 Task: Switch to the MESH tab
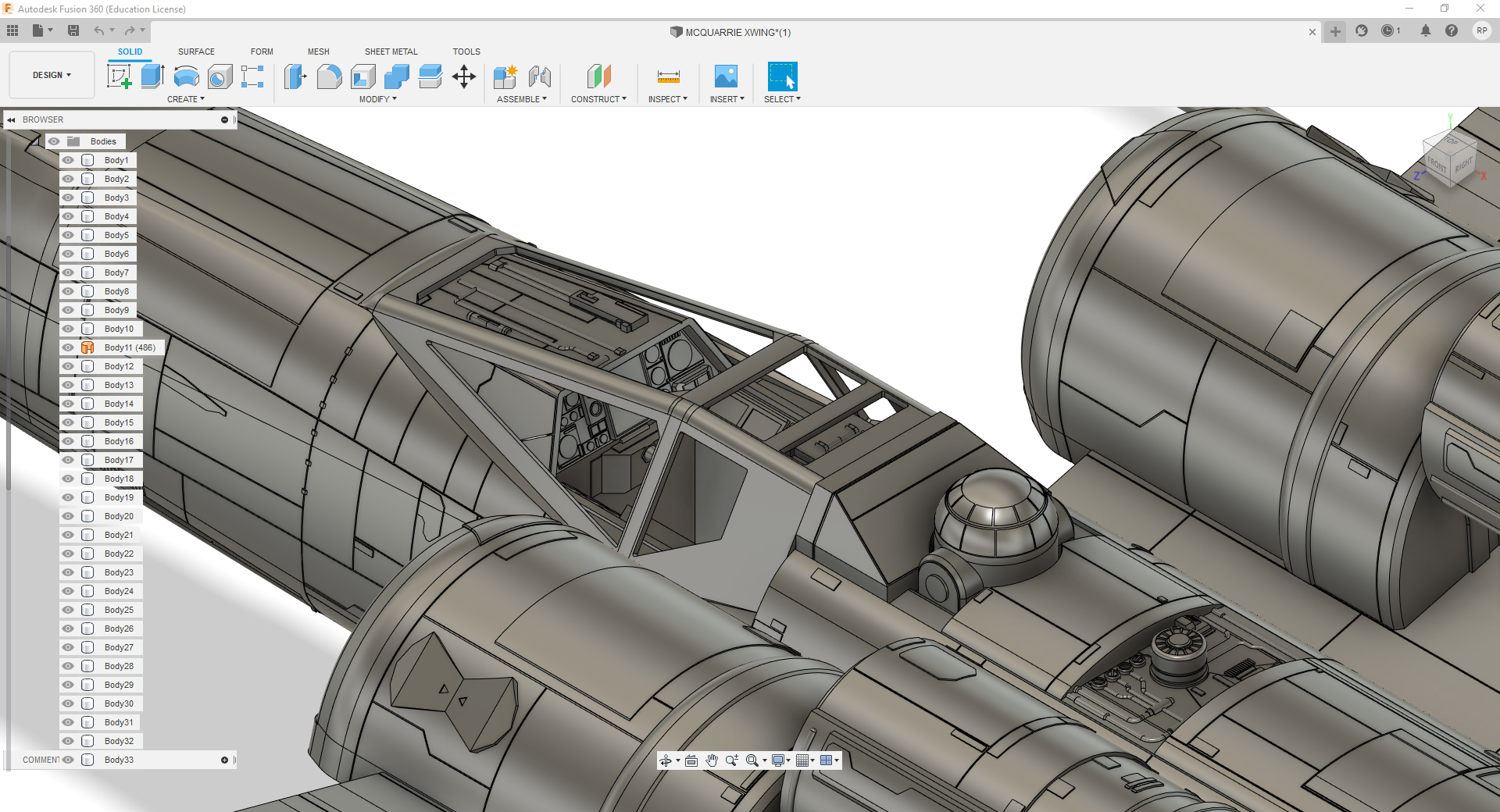tap(318, 52)
